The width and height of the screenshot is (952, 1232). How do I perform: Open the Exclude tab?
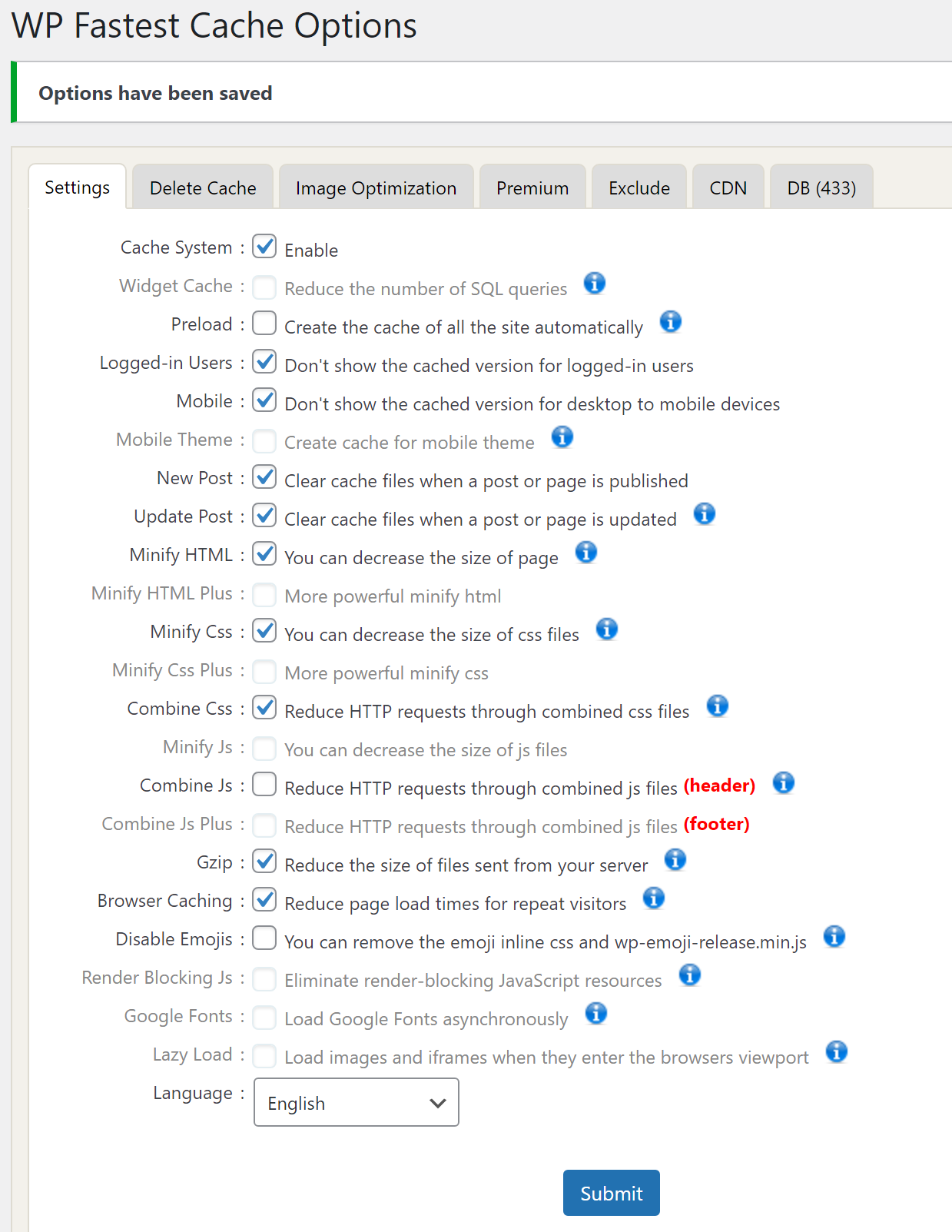pos(639,187)
